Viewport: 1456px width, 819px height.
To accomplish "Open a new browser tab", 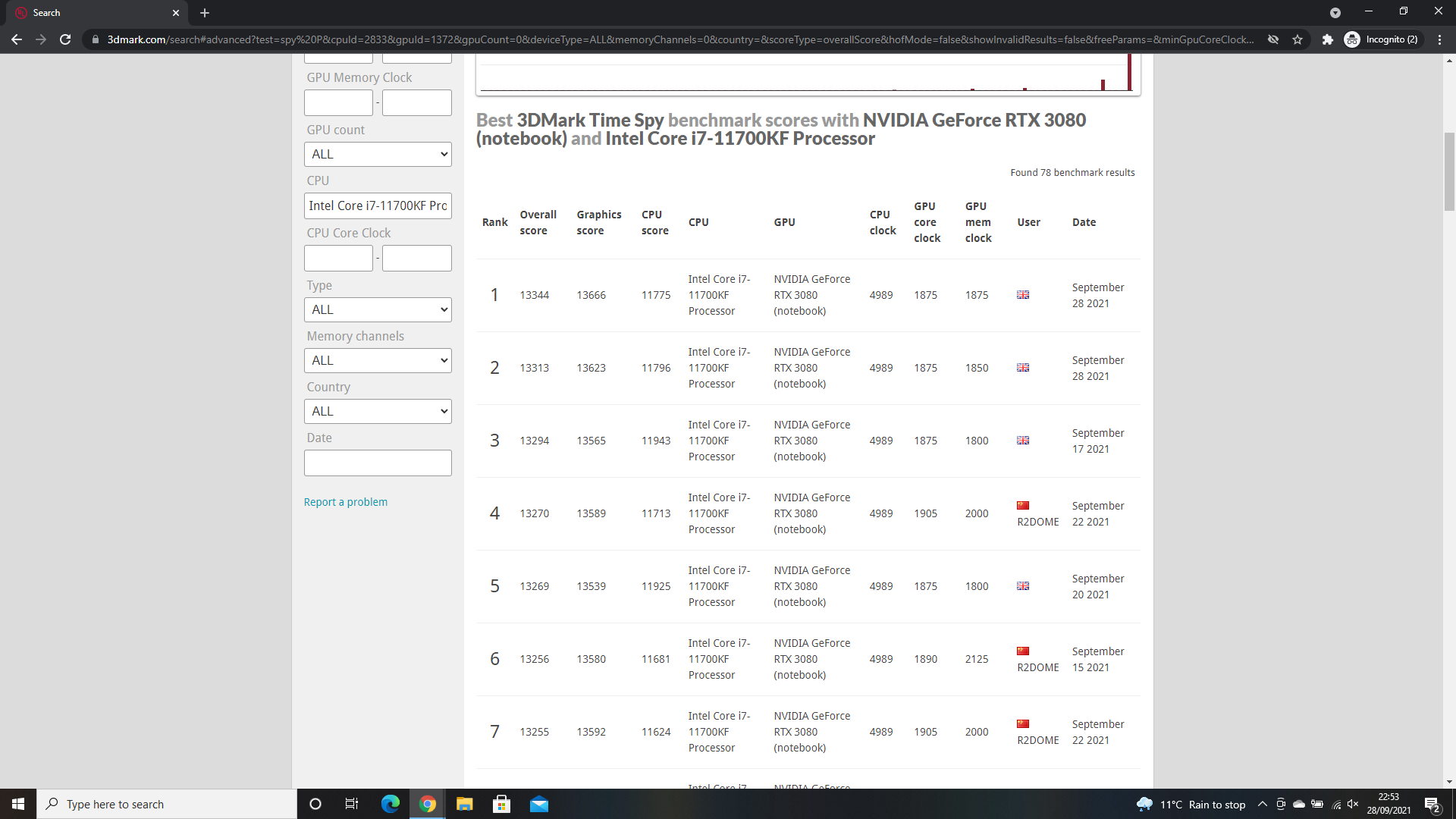I will click(x=205, y=13).
